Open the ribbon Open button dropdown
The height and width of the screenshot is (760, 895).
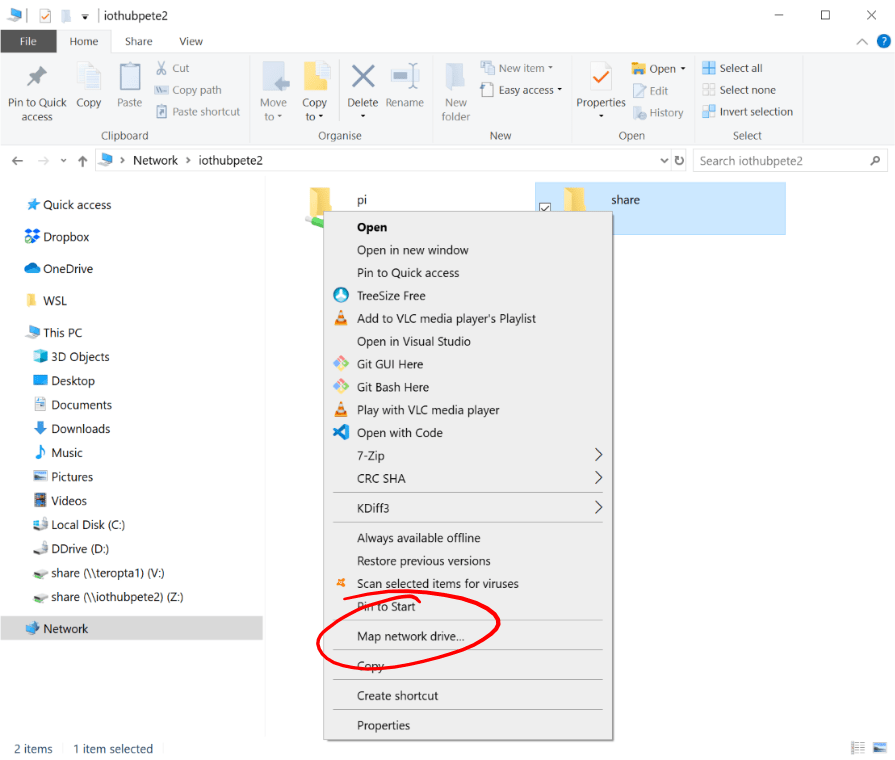point(683,69)
